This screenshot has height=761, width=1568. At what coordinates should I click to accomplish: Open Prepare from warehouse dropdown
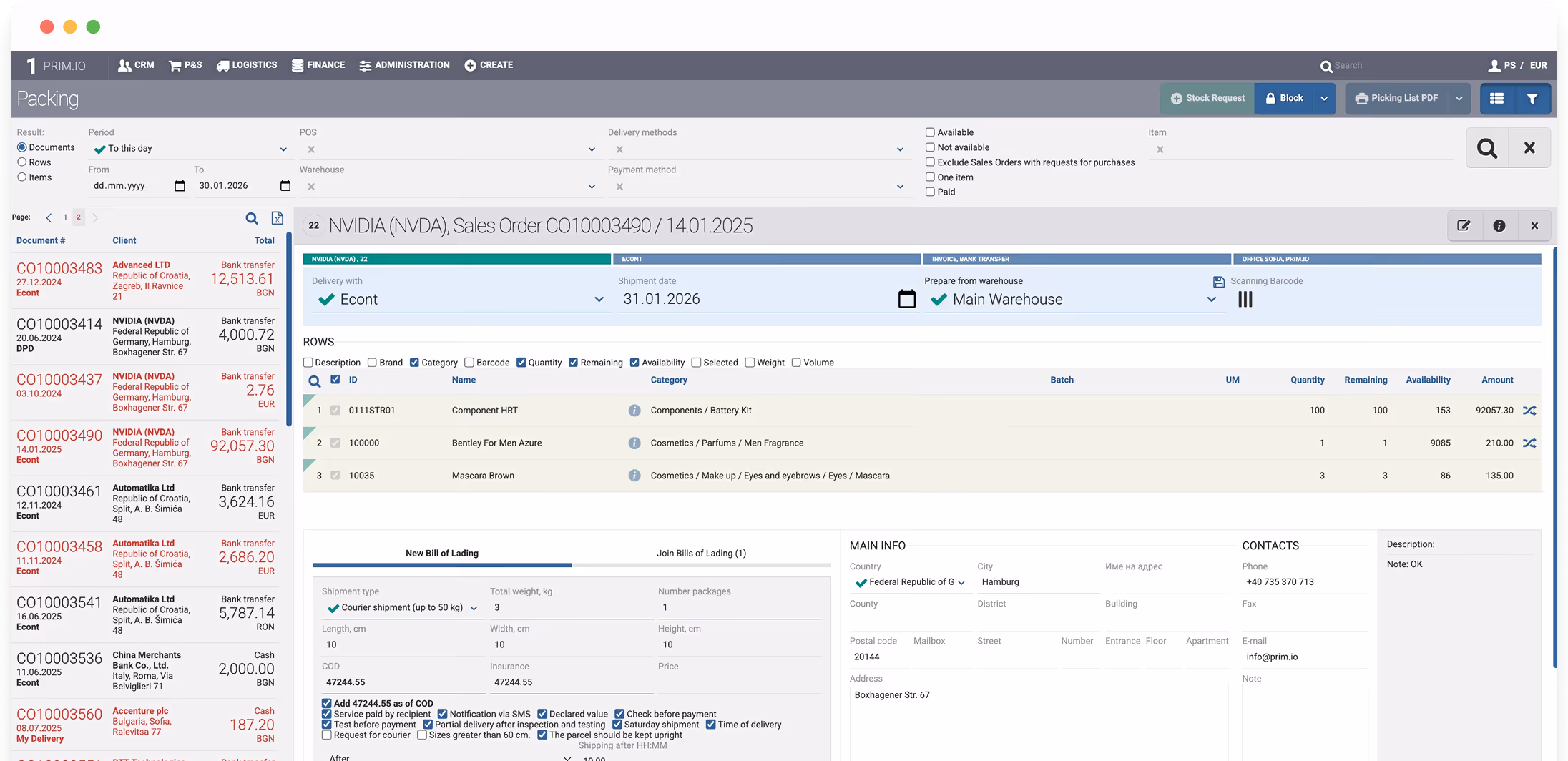tap(1212, 300)
